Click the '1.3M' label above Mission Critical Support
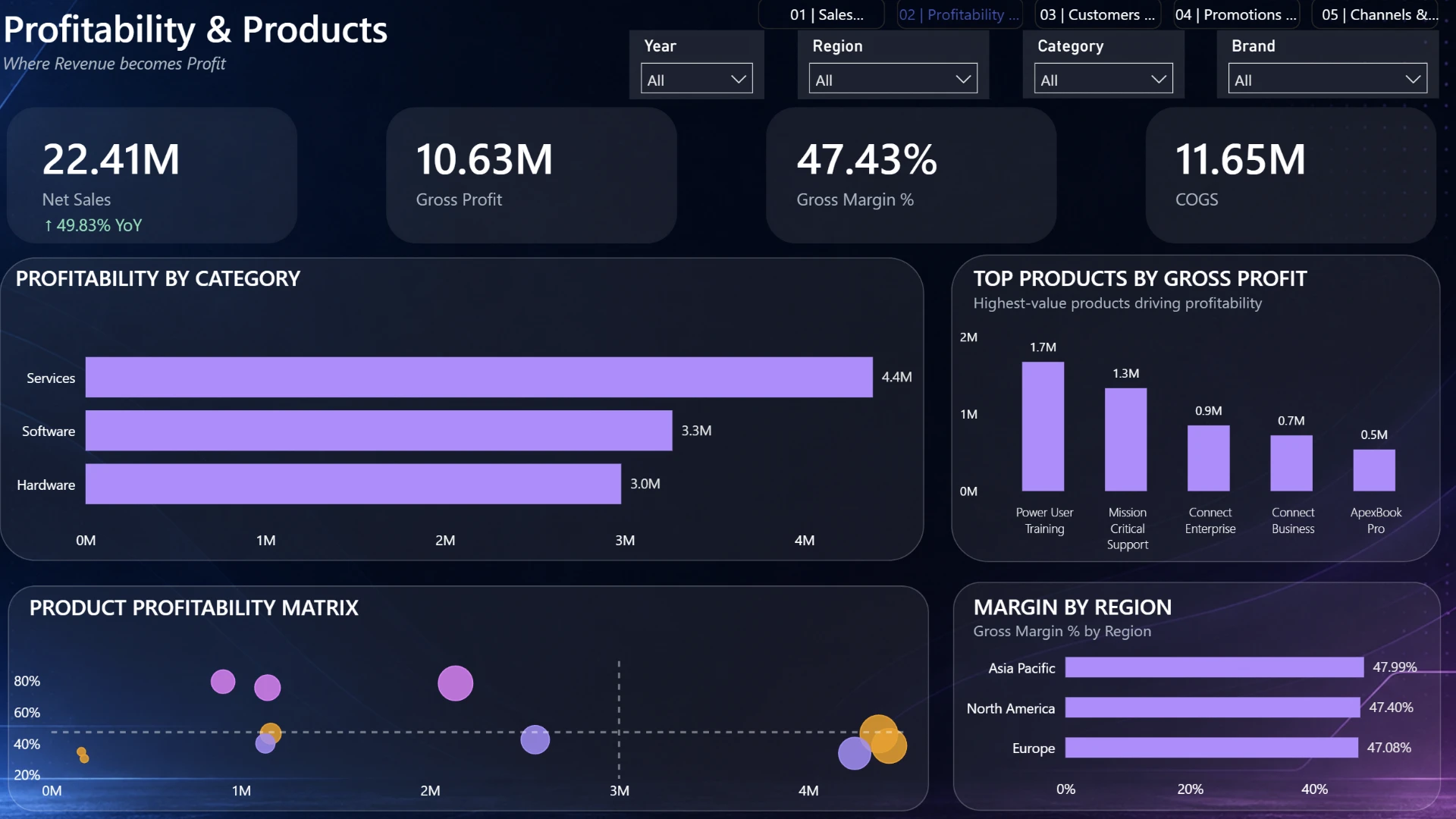Image resolution: width=1456 pixels, height=819 pixels. 1126,374
